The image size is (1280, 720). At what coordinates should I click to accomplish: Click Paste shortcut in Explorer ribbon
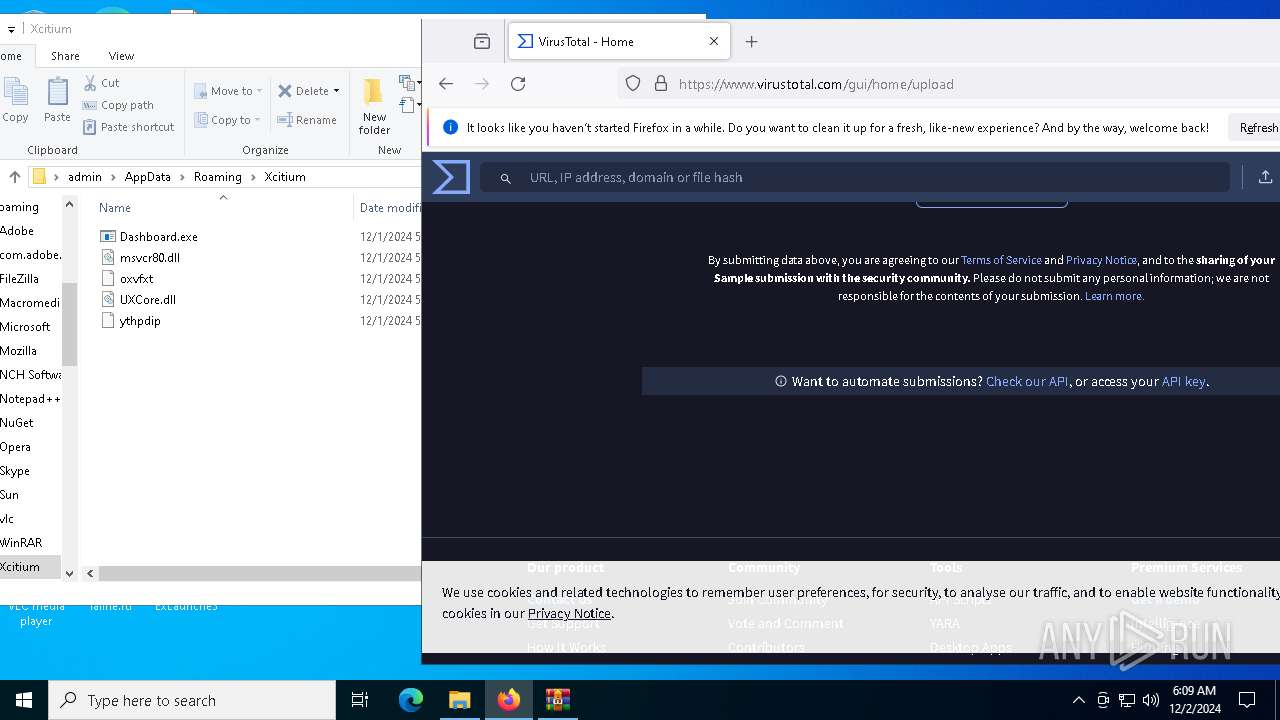coord(128,127)
